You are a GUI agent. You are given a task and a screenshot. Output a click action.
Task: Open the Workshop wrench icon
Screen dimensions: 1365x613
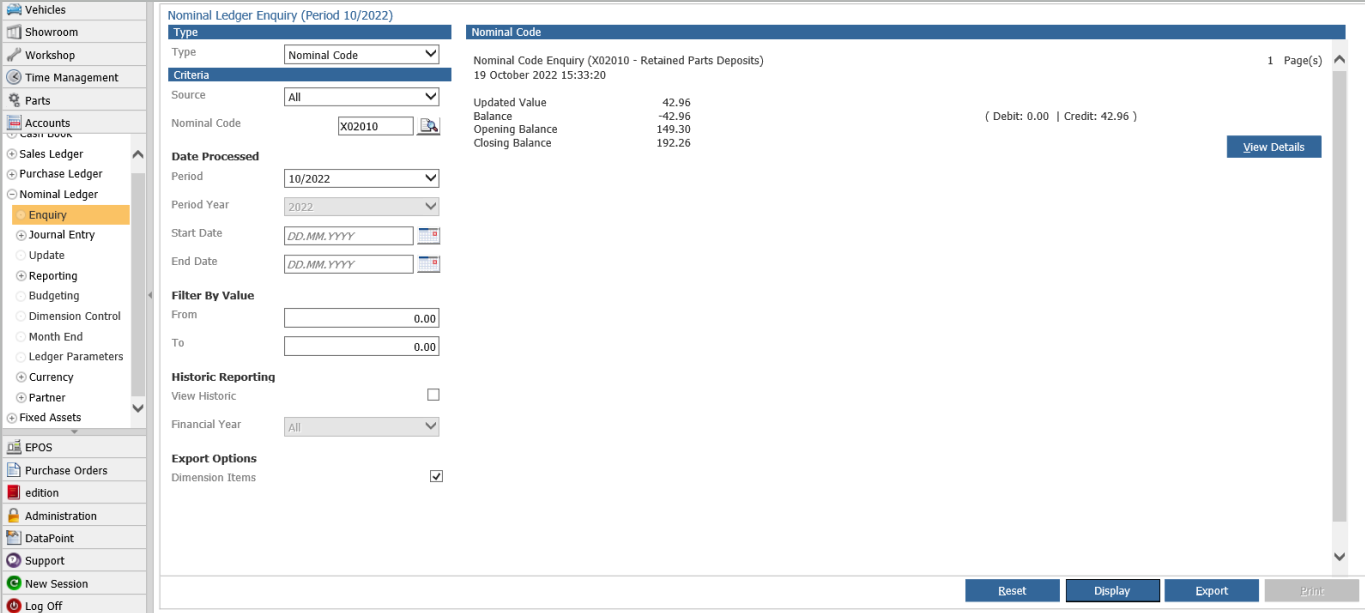[14, 55]
